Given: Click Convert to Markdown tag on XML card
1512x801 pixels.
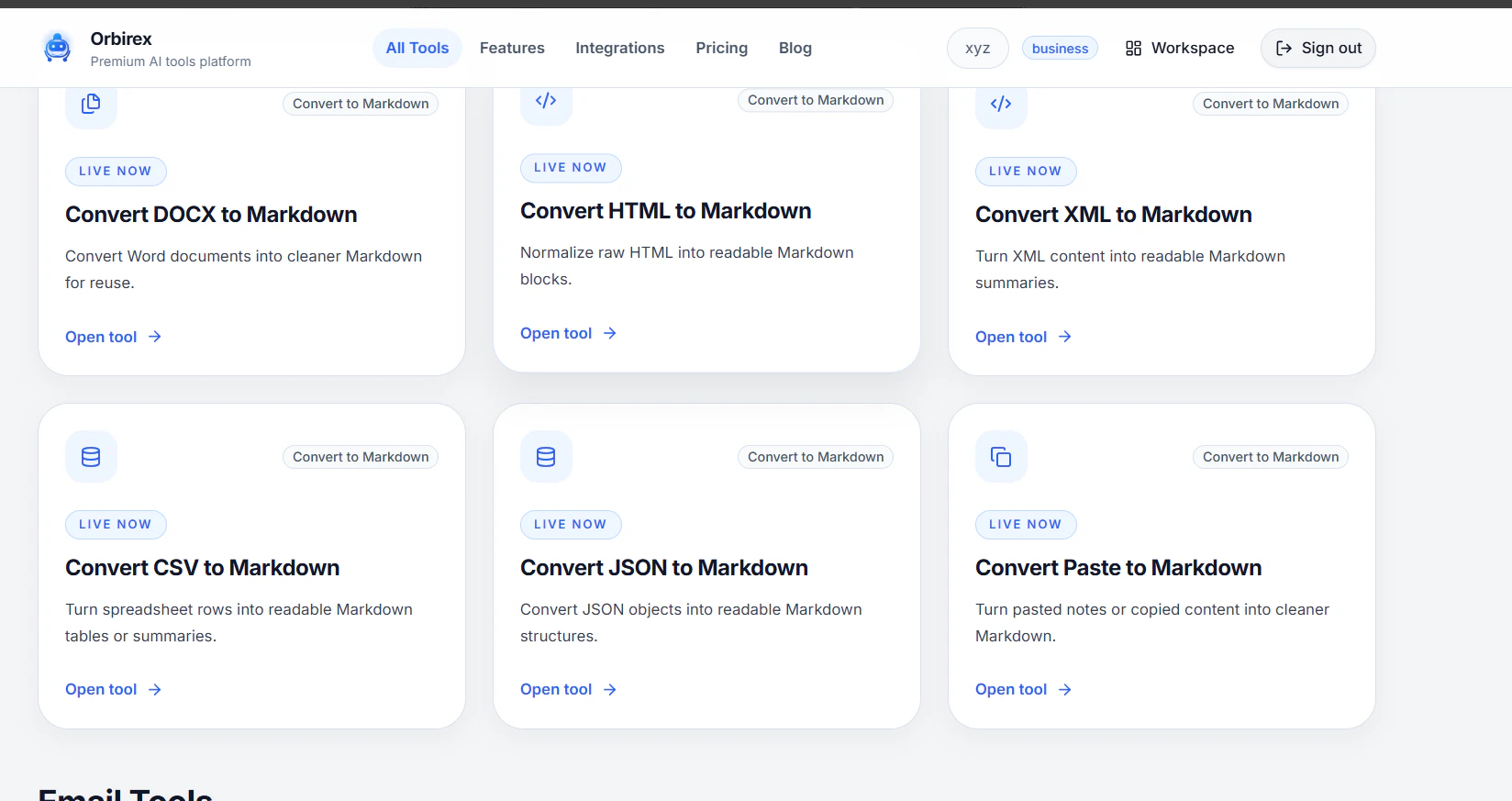Looking at the screenshot, I should click(1271, 104).
